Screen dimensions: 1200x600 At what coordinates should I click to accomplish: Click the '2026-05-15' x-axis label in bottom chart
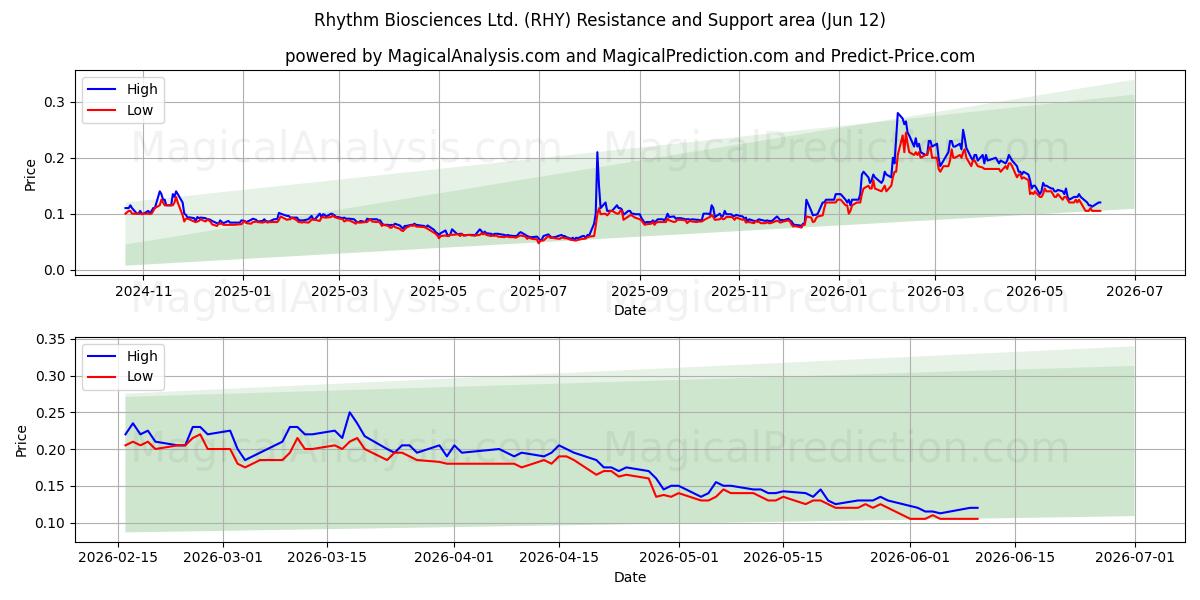click(x=783, y=557)
